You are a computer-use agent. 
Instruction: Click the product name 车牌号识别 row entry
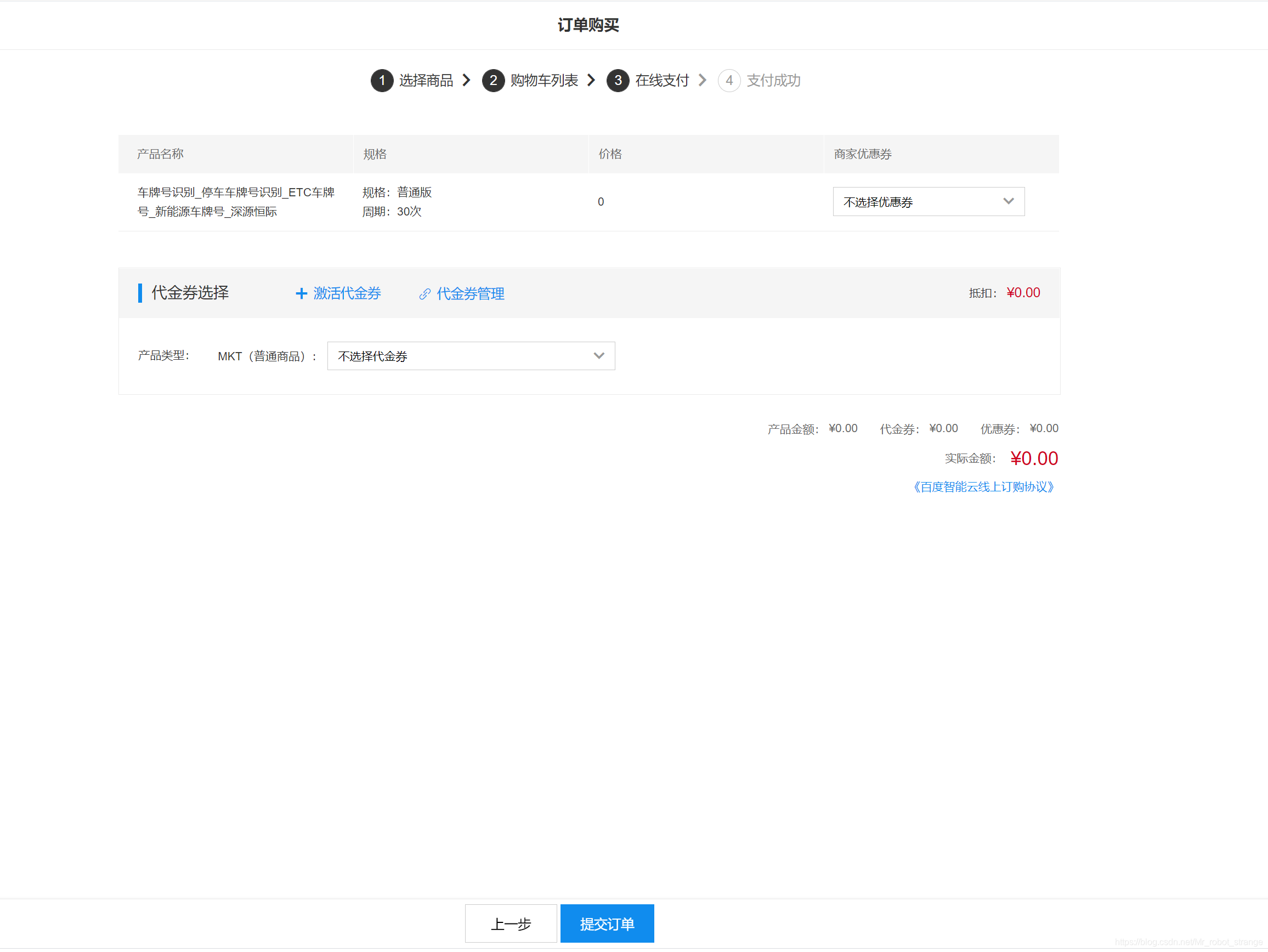point(236,201)
